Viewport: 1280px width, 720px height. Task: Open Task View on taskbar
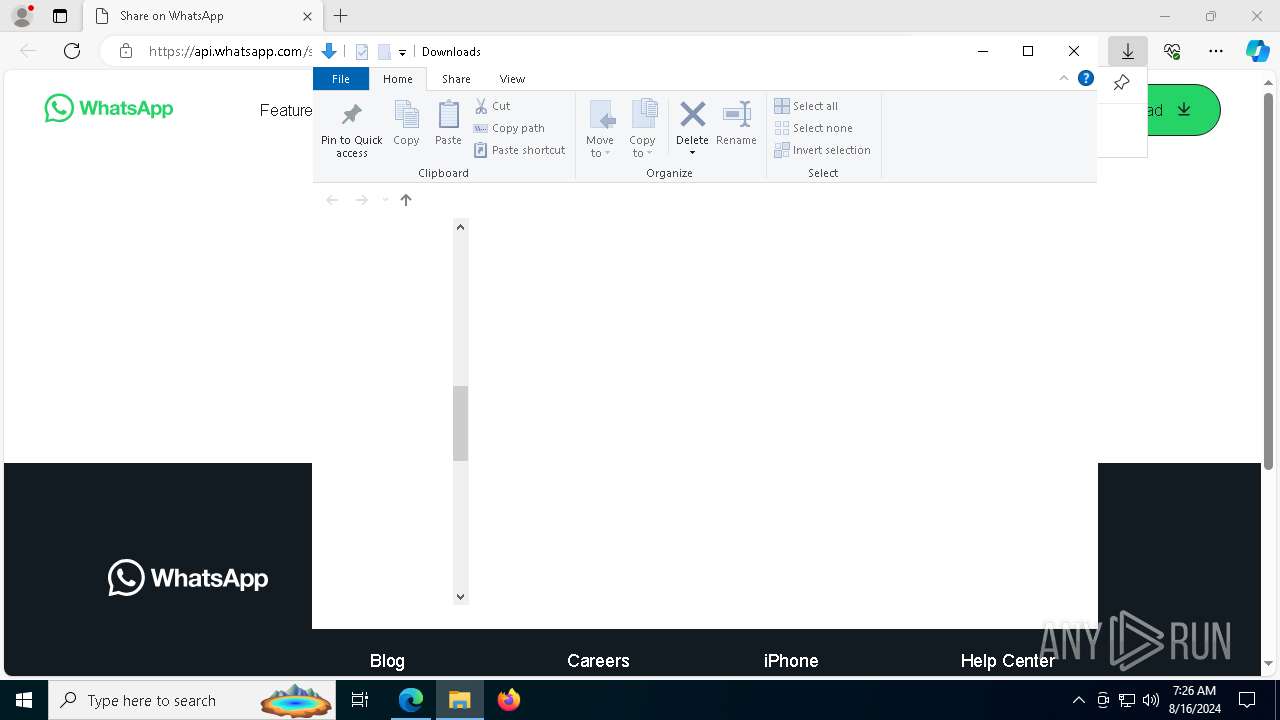tap(360, 700)
